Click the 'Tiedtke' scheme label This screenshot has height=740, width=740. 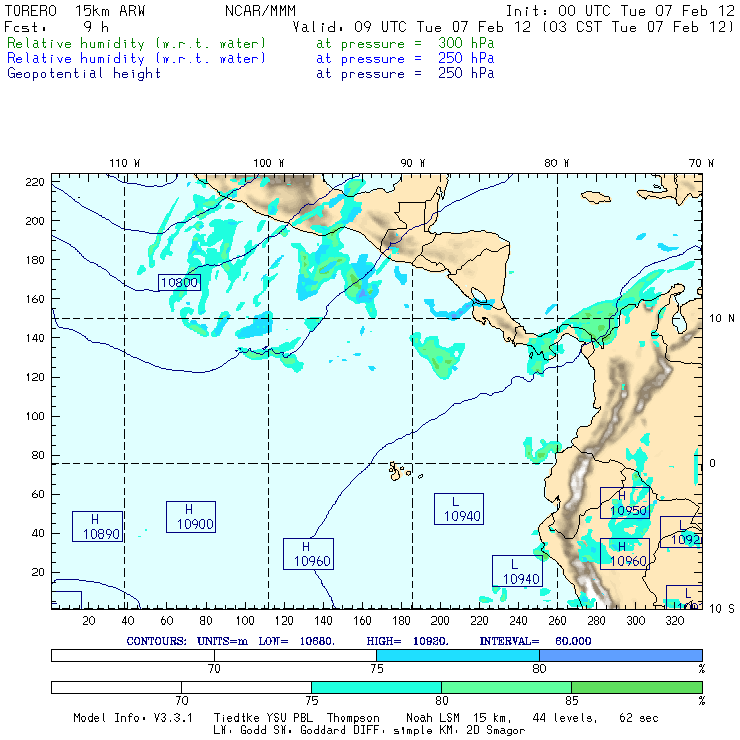coord(236,718)
